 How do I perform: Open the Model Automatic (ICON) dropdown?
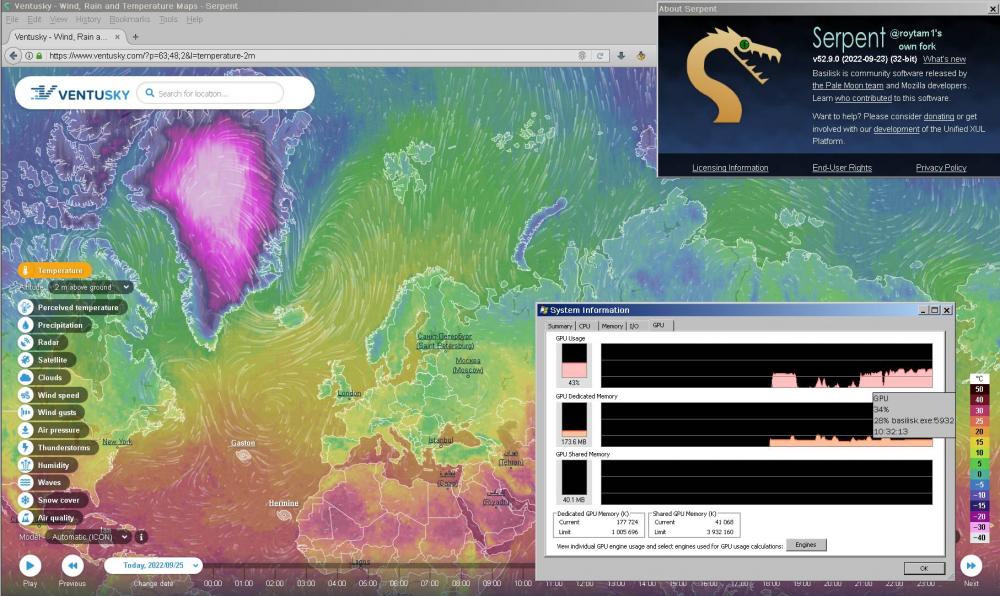tap(88, 537)
